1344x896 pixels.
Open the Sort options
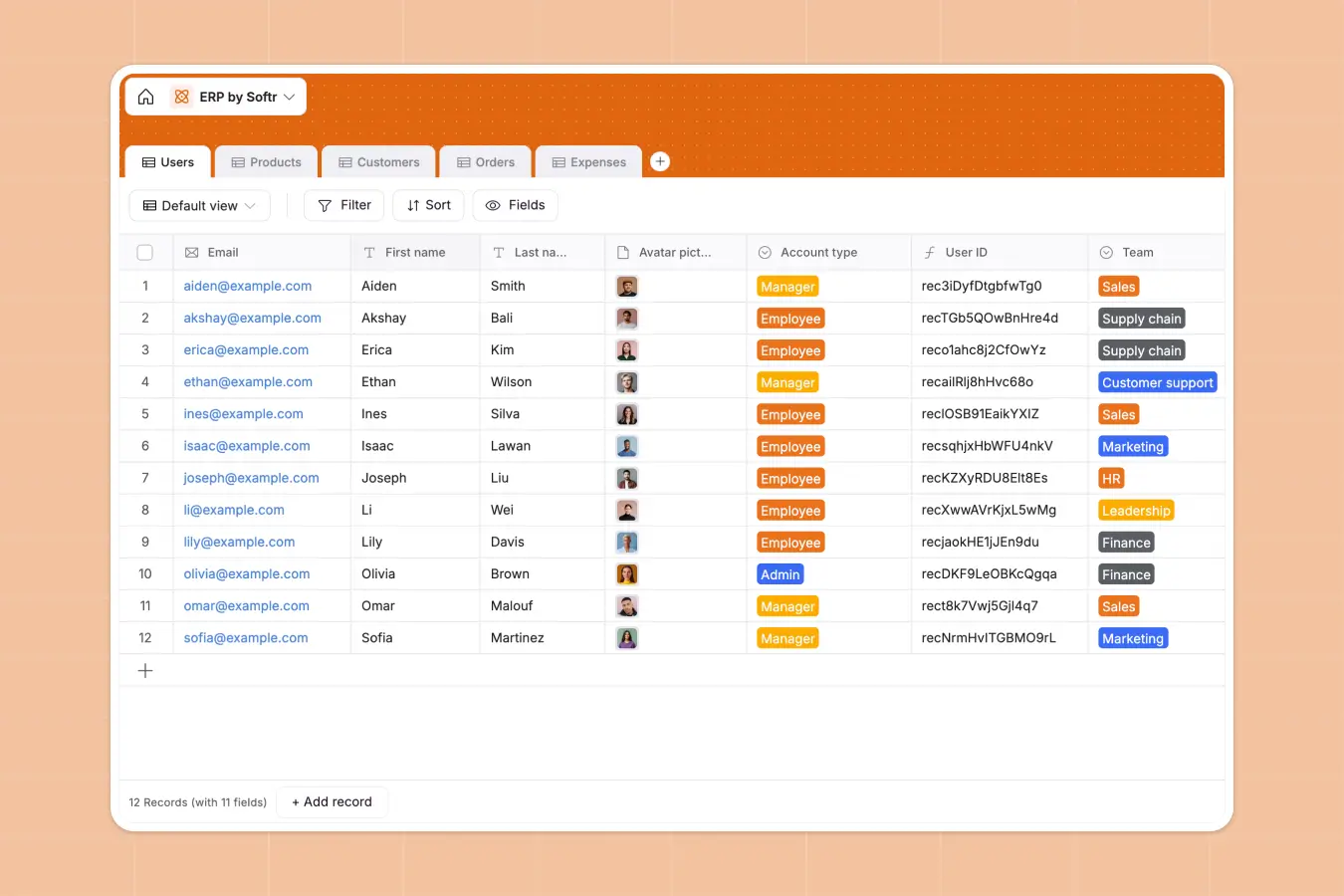pyautogui.click(x=427, y=205)
